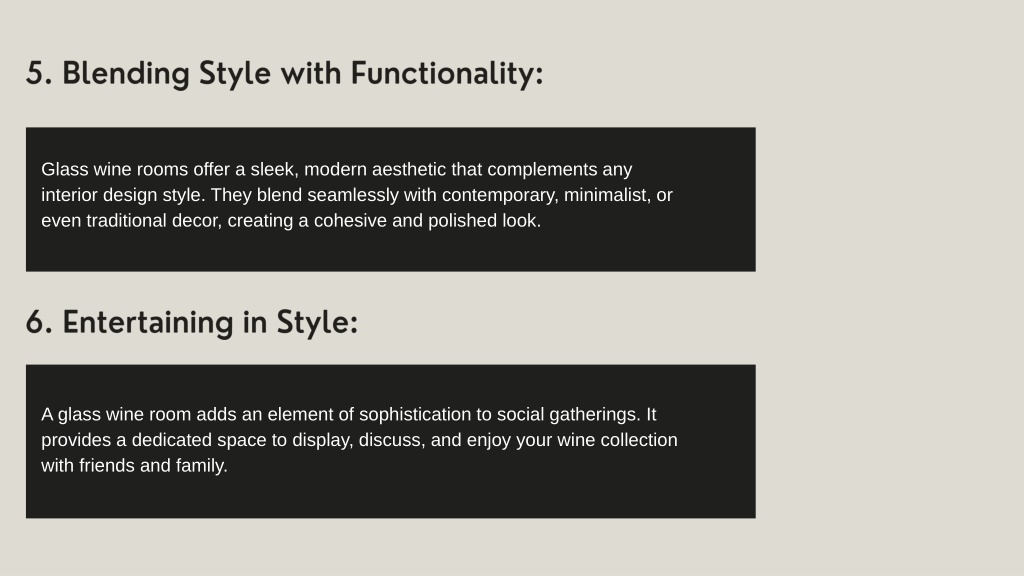The width and height of the screenshot is (1024, 576).
Task: Click the line starting "interior design style"
Action: (357, 195)
